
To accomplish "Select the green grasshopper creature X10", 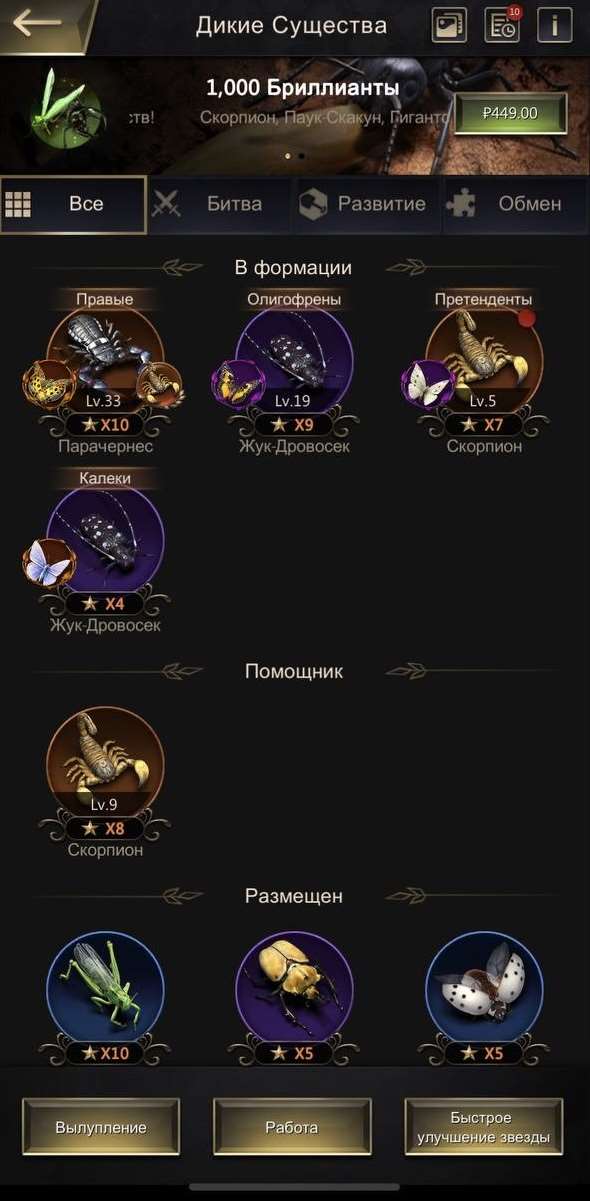I will (105, 990).
